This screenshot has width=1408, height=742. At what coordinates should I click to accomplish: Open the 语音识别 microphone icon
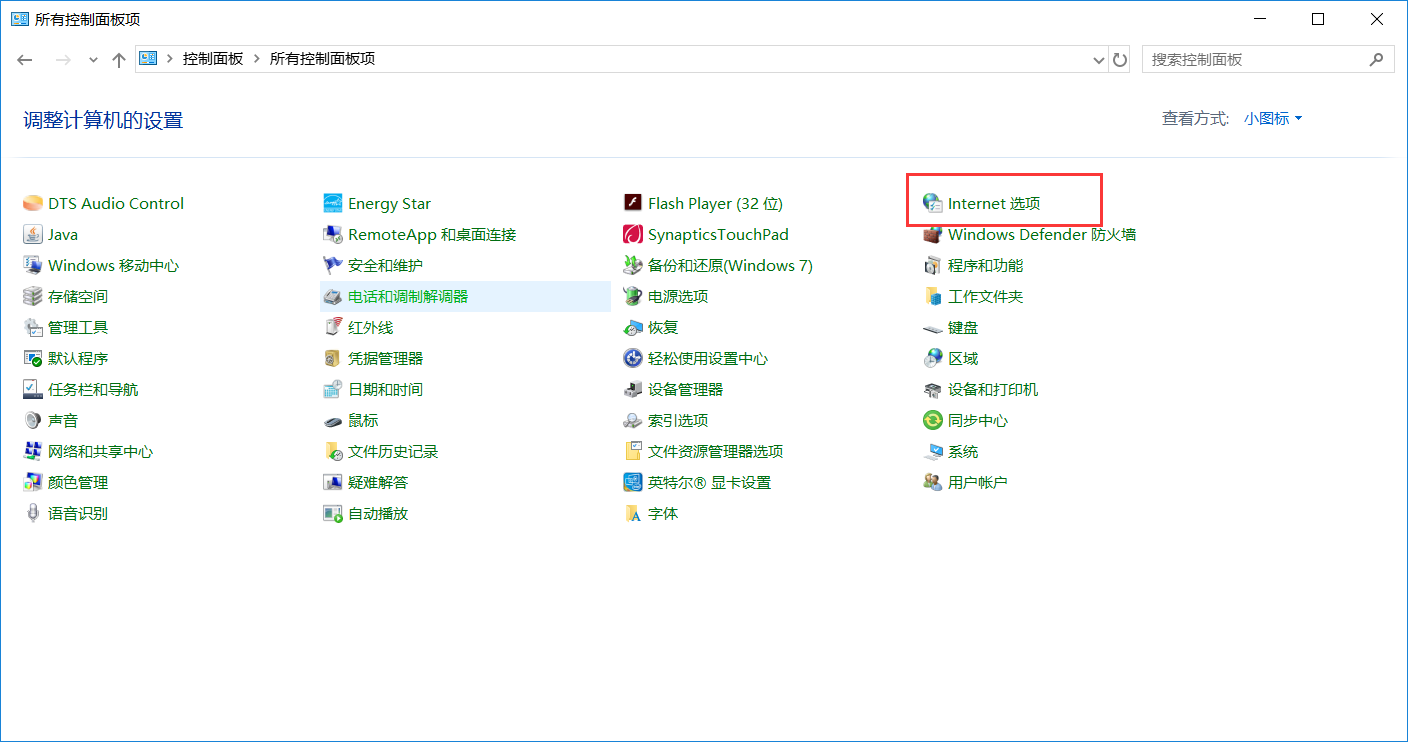click(33, 514)
